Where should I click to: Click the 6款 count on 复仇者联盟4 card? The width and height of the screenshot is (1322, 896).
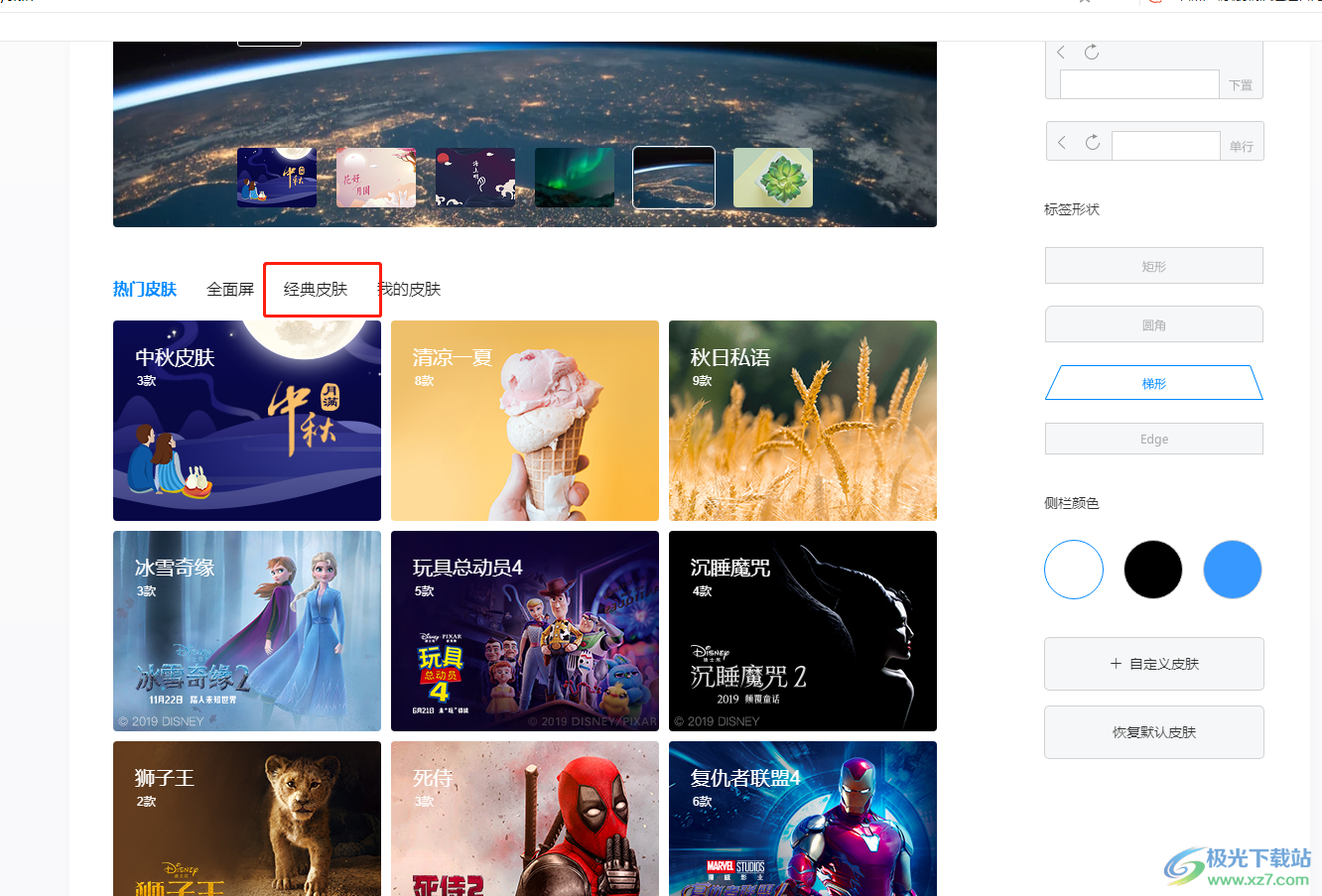tap(703, 802)
